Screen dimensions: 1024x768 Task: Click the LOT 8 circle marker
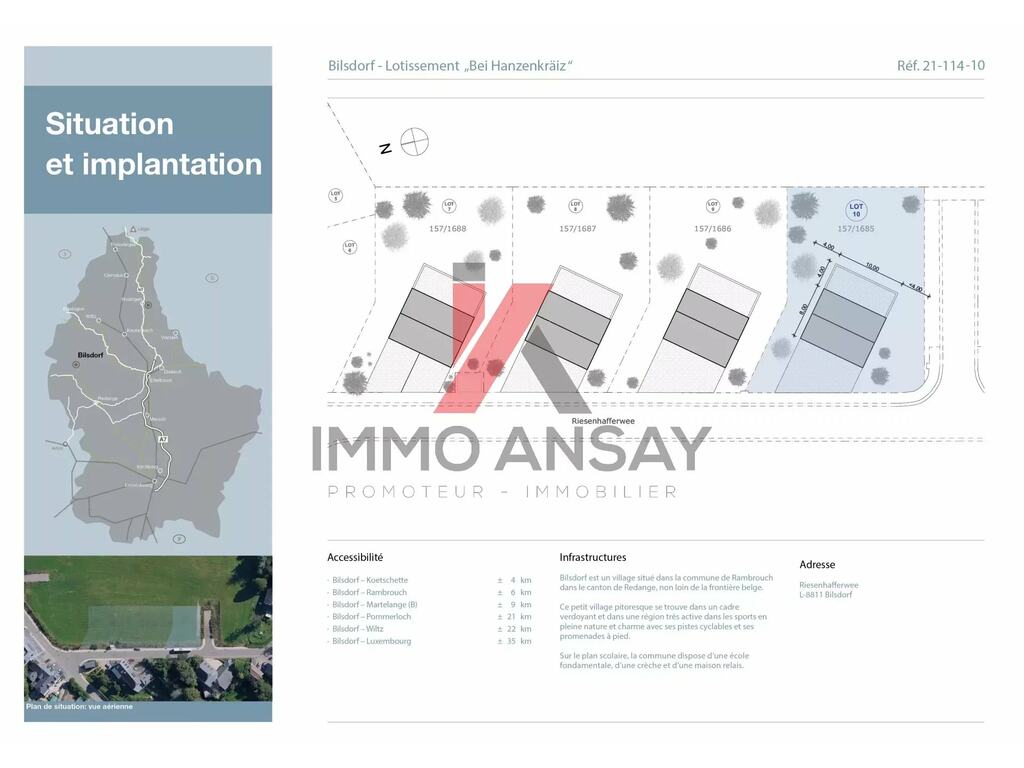(x=575, y=206)
